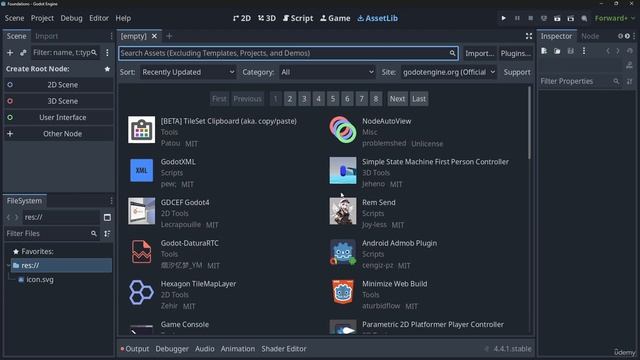The height and width of the screenshot is (360, 640).
Task: Toggle favorite nodes star icon
Action: tap(107, 69)
